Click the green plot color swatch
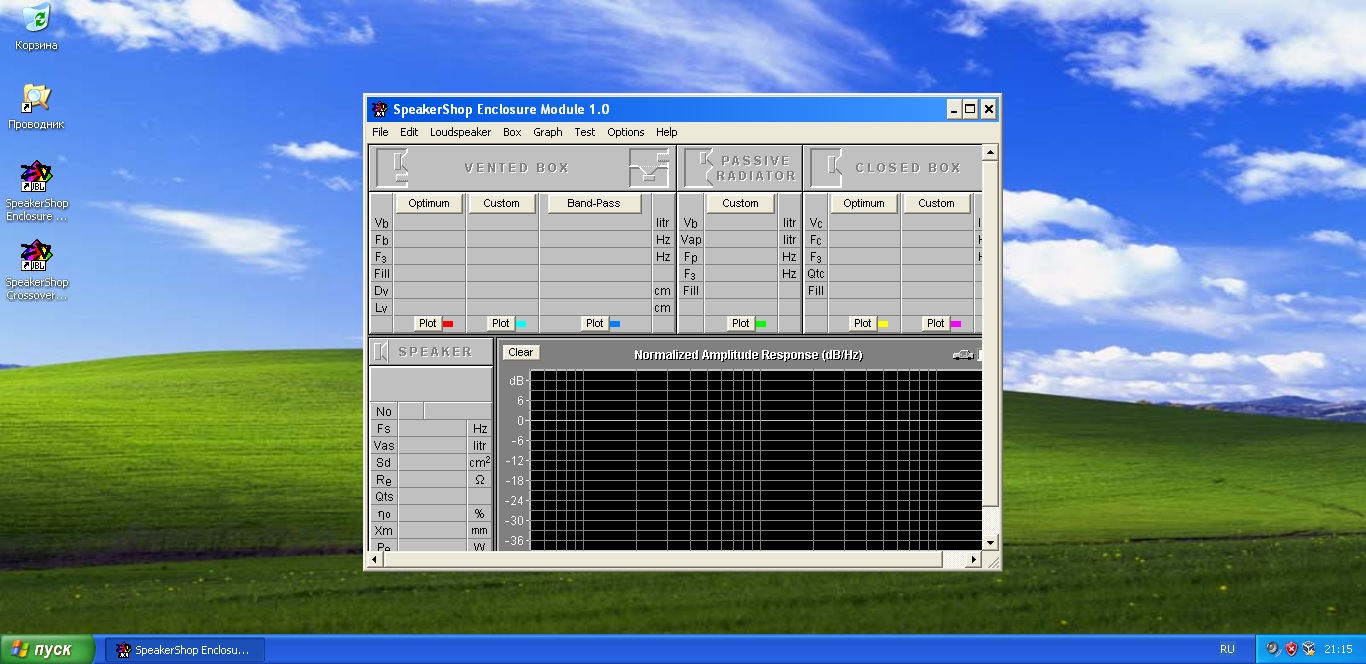 (761, 324)
